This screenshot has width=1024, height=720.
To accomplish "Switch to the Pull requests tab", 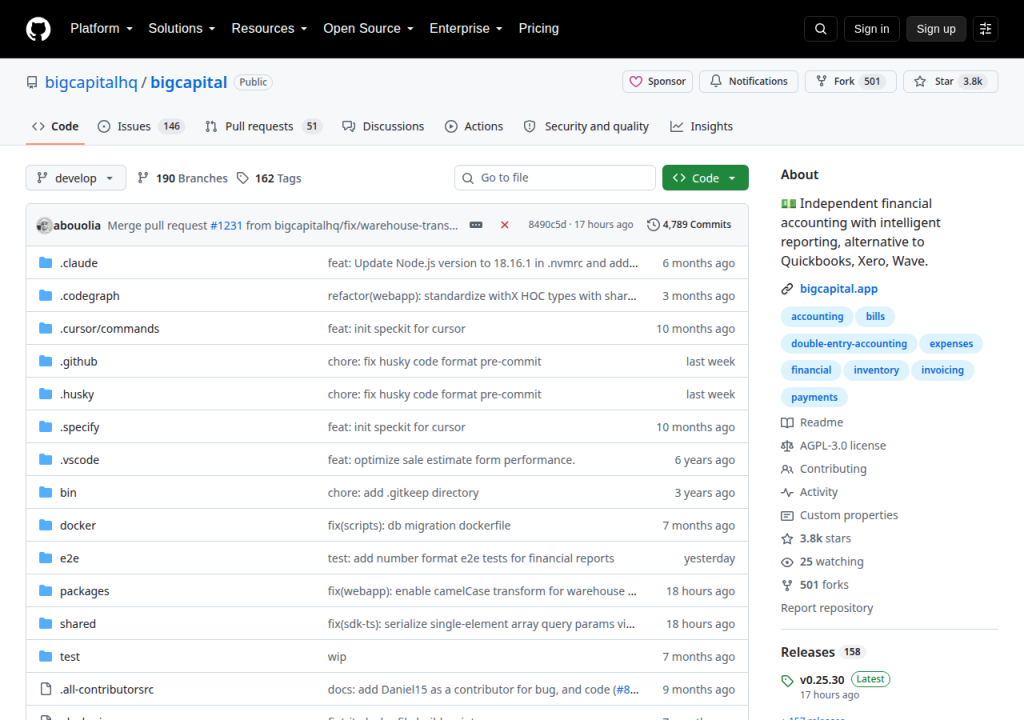I will pos(264,126).
